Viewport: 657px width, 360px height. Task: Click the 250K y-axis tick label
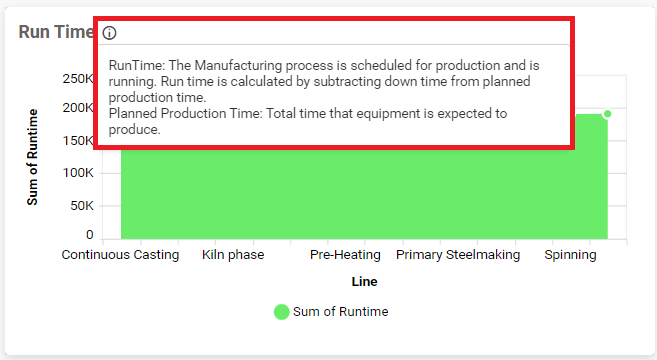point(78,79)
